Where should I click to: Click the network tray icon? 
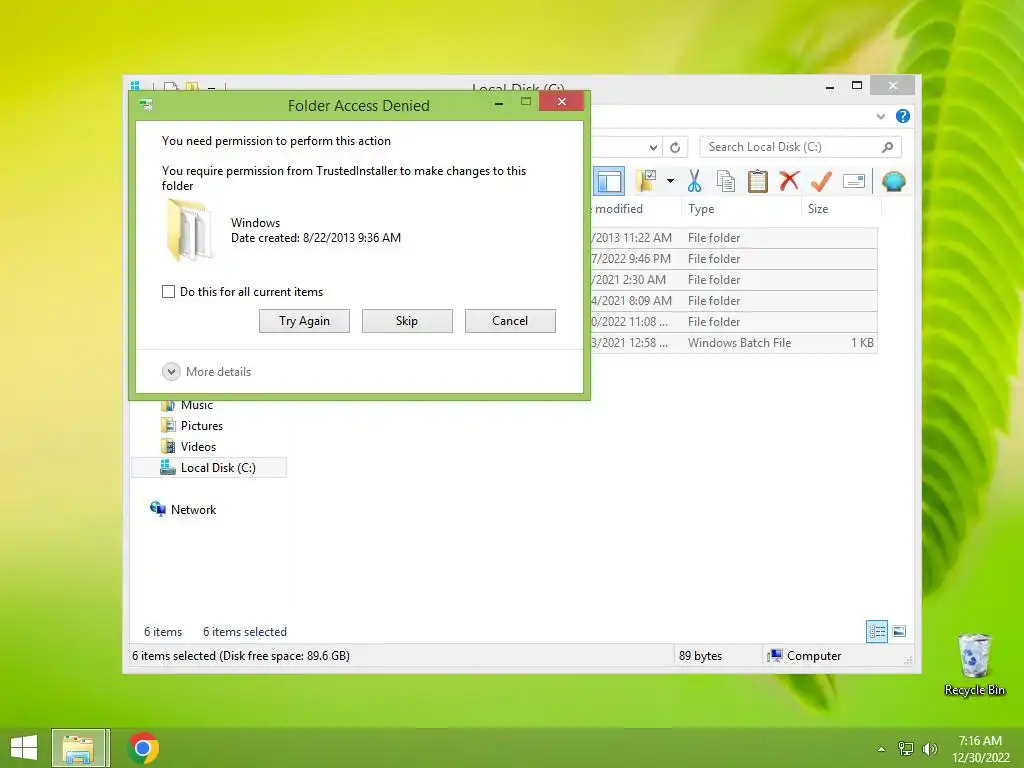point(906,748)
